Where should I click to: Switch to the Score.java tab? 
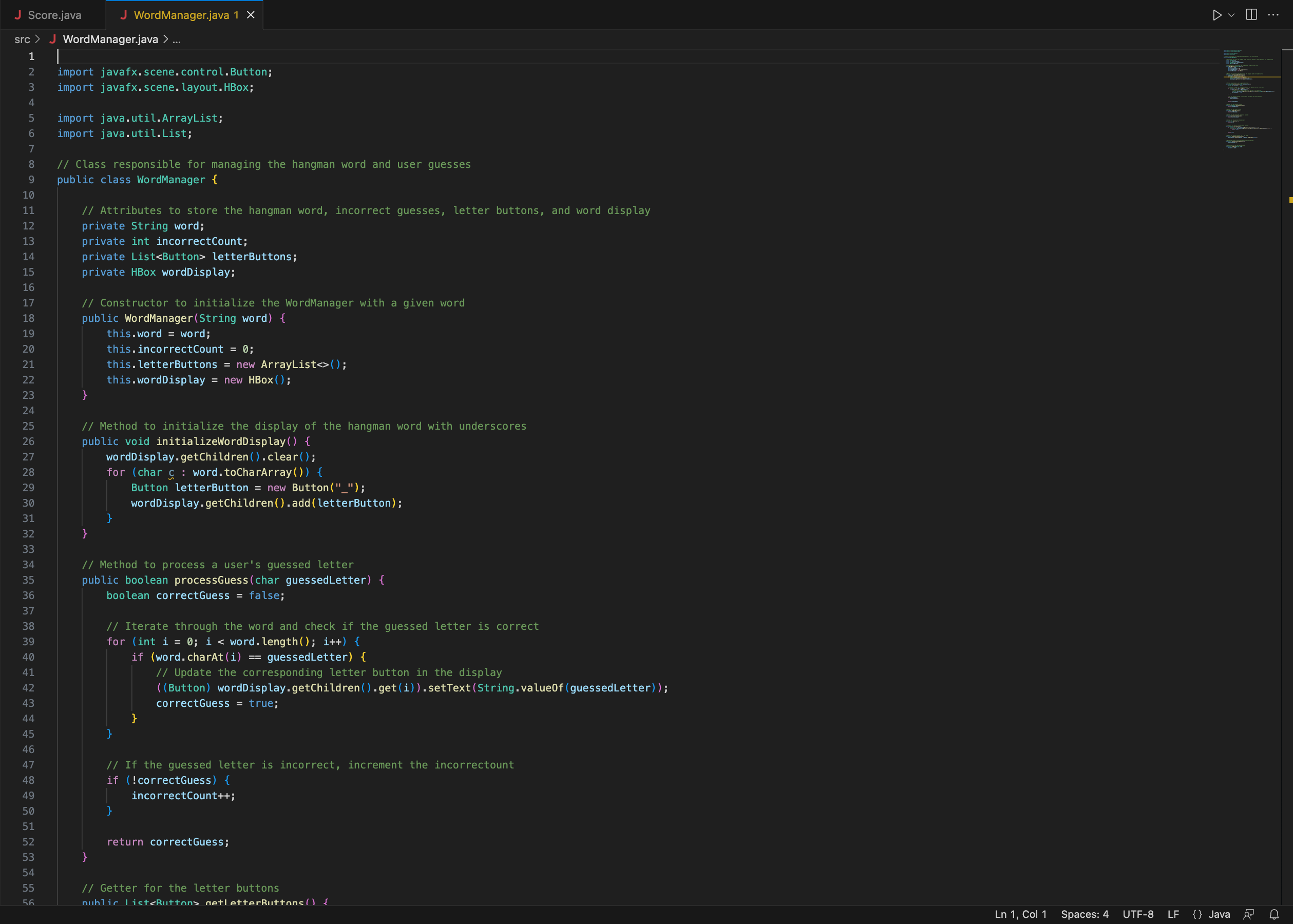tap(54, 15)
